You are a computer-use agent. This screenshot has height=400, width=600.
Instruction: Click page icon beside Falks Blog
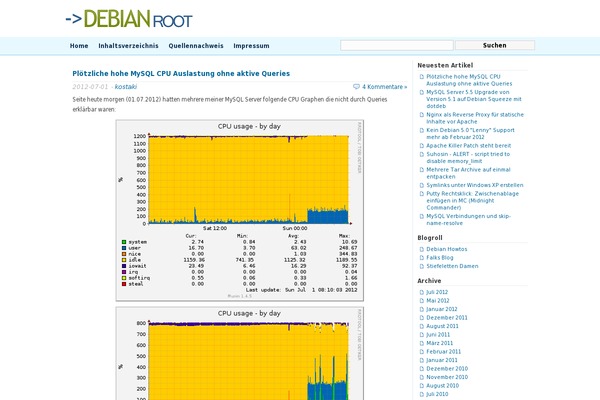422,258
